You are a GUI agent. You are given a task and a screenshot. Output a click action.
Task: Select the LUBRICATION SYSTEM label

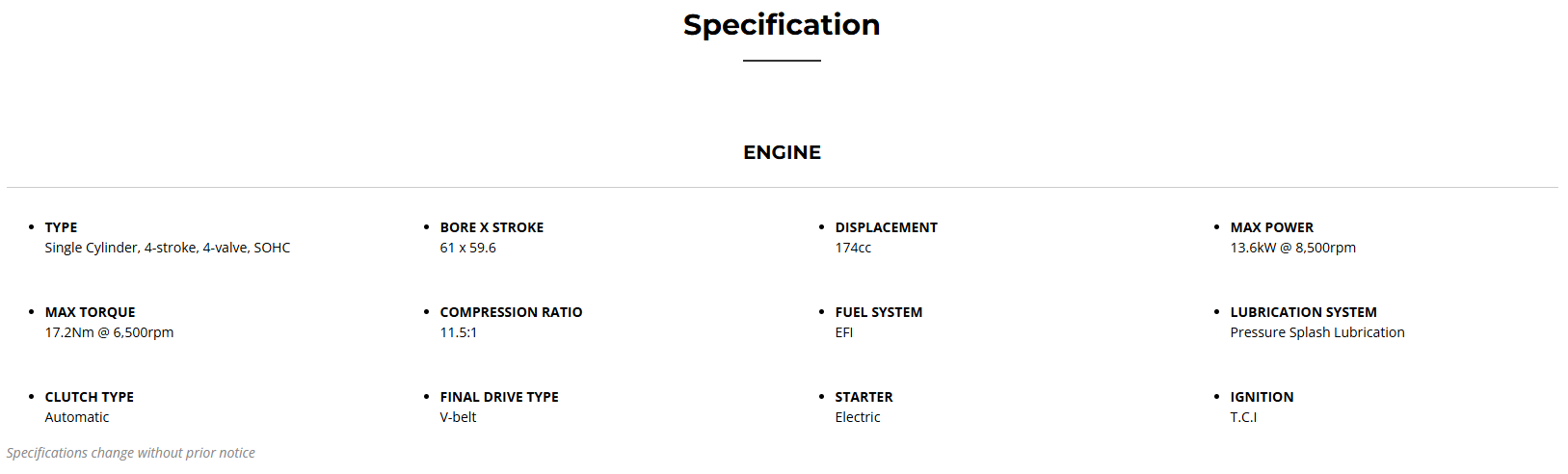1303,312
